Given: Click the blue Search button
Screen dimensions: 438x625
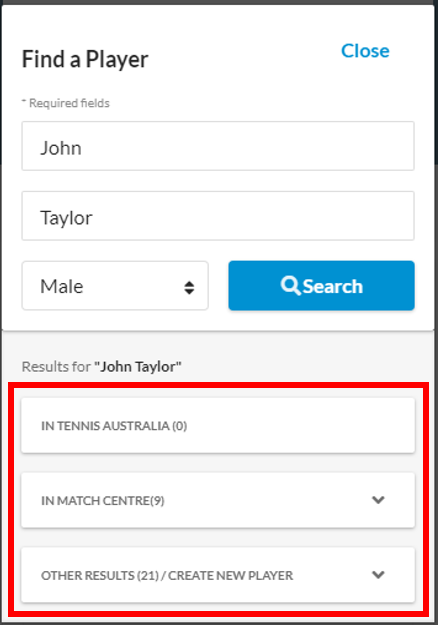Looking at the screenshot, I should click(322, 285).
